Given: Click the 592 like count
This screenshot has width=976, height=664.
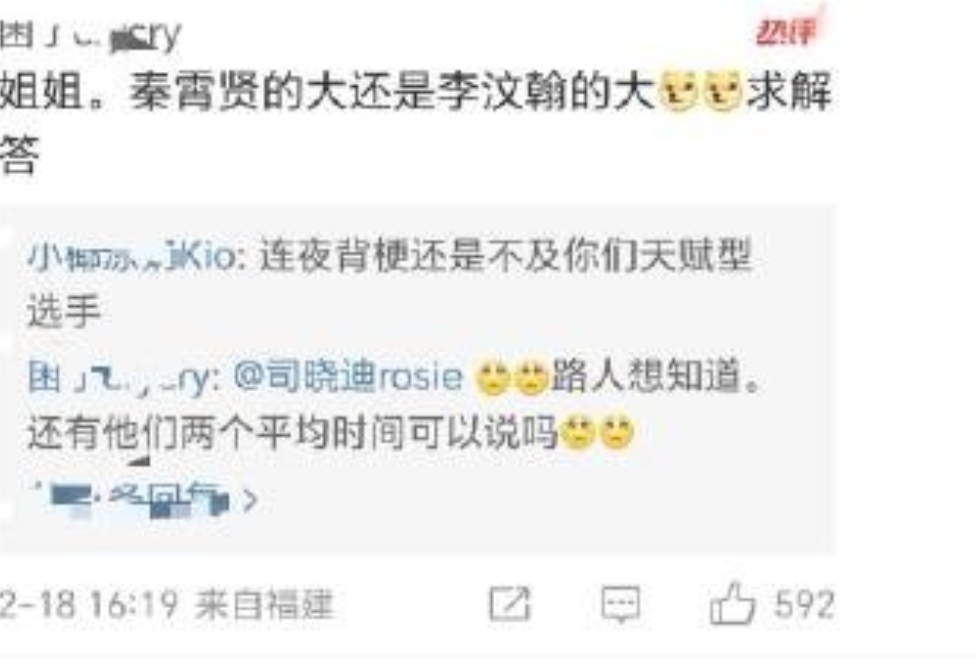Looking at the screenshot, I should [x=804, y=604].
